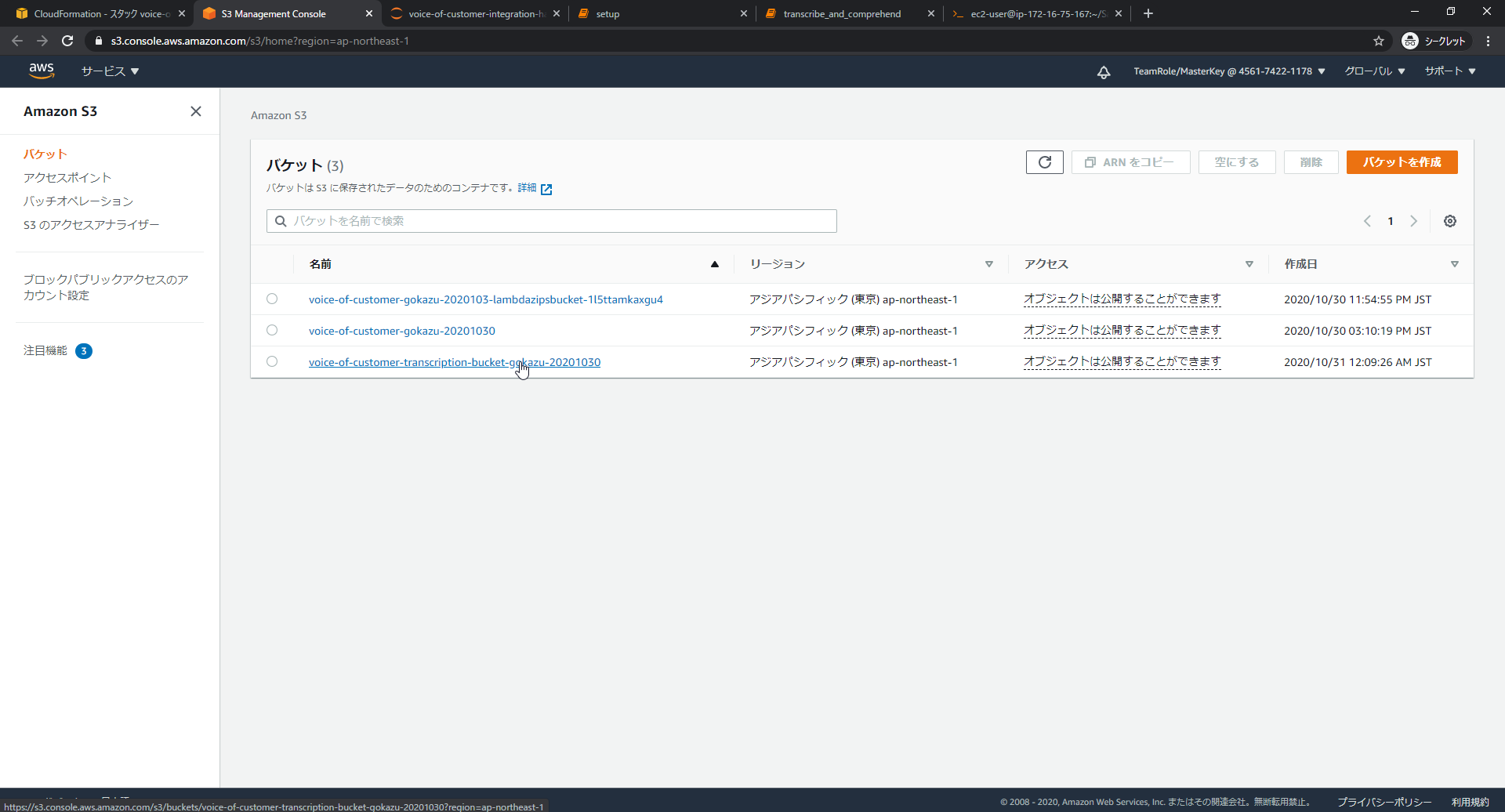This screenshot has width=1505, height=812.
Task: Click creation date 2020/10/30 03:10:19 PM JST
Action: (x=1358, y=331)
